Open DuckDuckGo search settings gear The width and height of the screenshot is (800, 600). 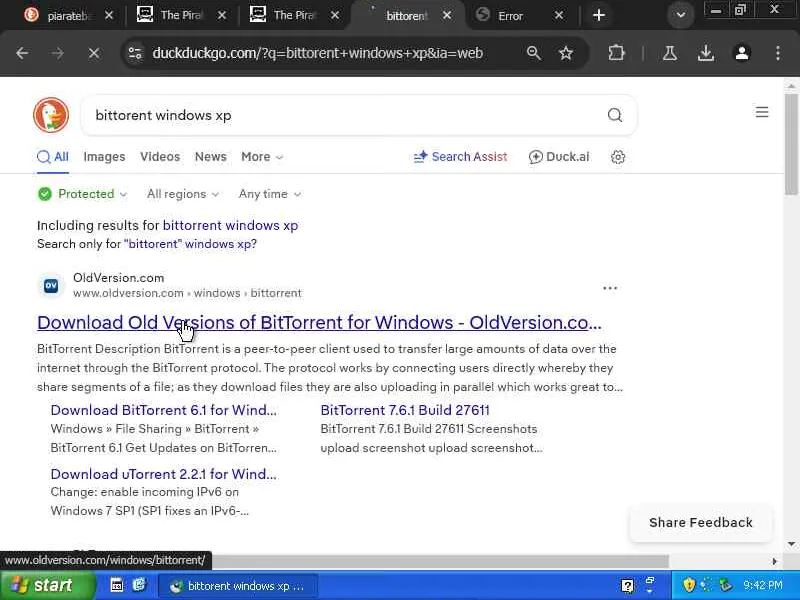[618, 157]
